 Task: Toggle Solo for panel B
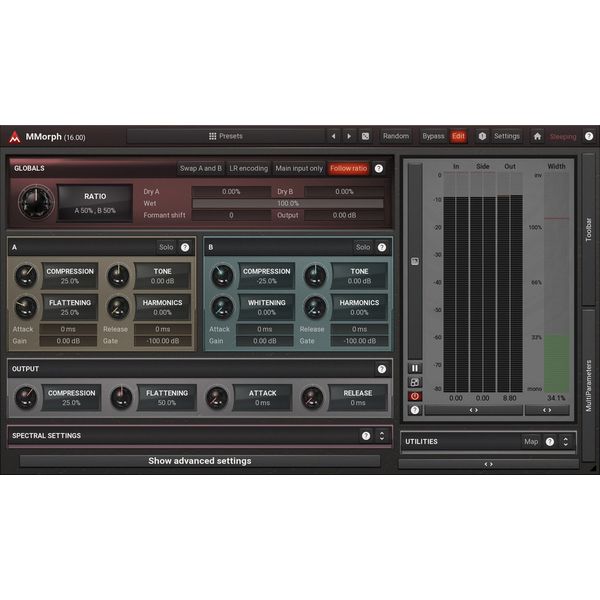click(x=363, y=247)
